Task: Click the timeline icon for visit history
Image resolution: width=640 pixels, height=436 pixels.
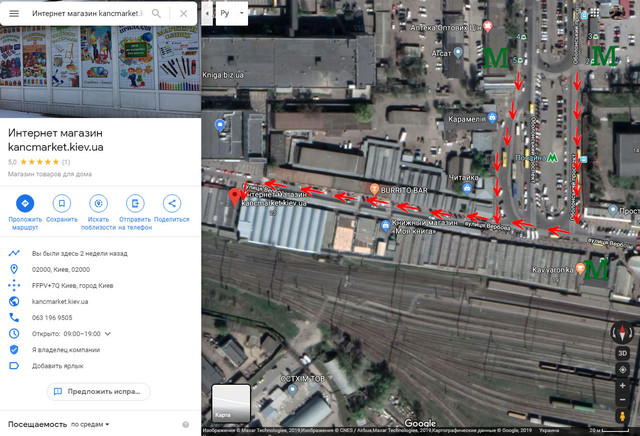Action: [x=14, y=253]
